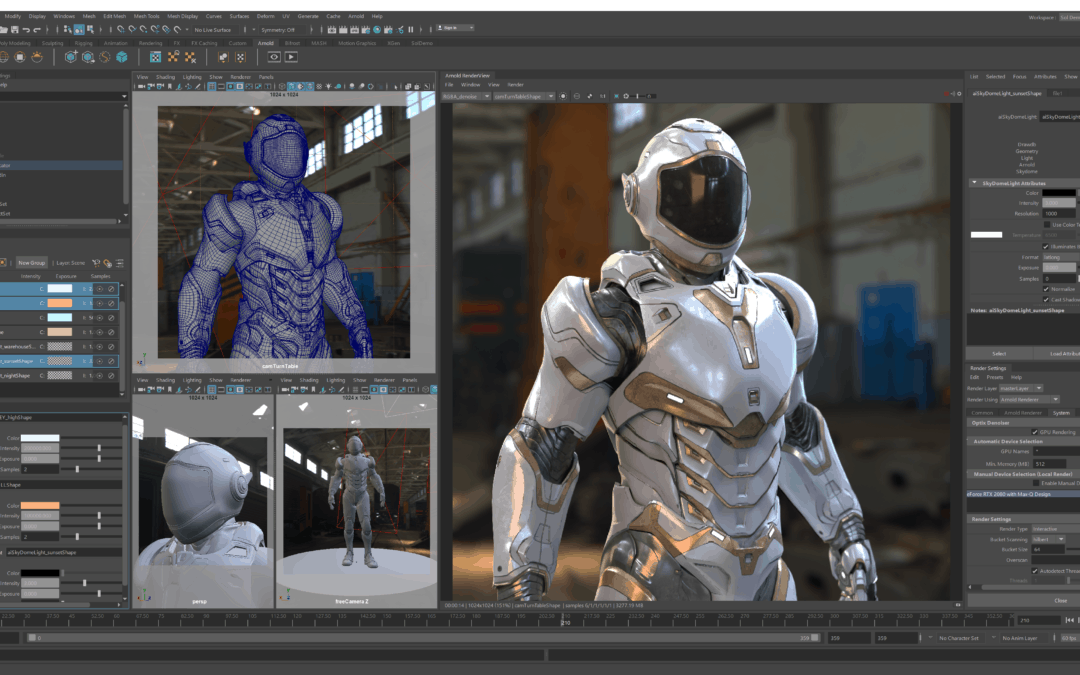Click the Select button in Attribute Editor
This screenshot has height=675, width=1080.
999,353
